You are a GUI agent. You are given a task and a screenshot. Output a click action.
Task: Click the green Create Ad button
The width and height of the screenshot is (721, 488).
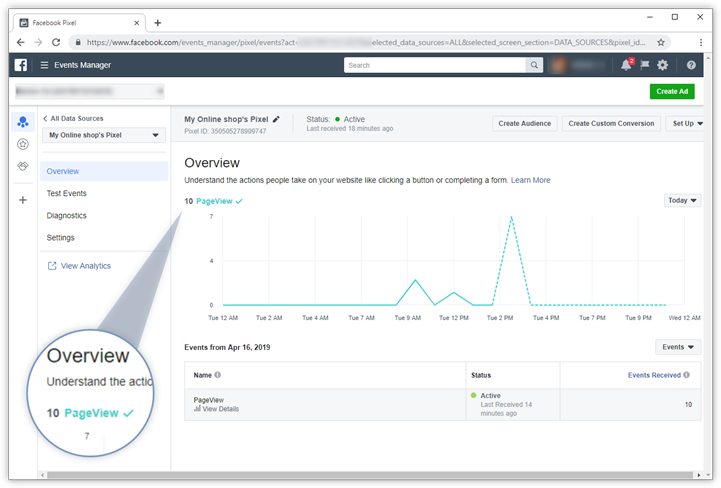(x=671, y=91)
